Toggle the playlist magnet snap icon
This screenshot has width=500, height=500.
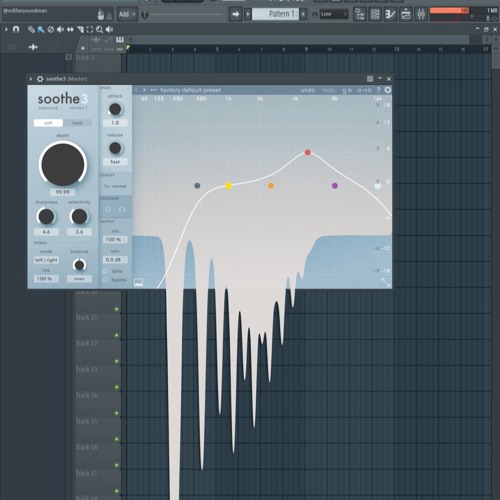[x=16, y=29]
